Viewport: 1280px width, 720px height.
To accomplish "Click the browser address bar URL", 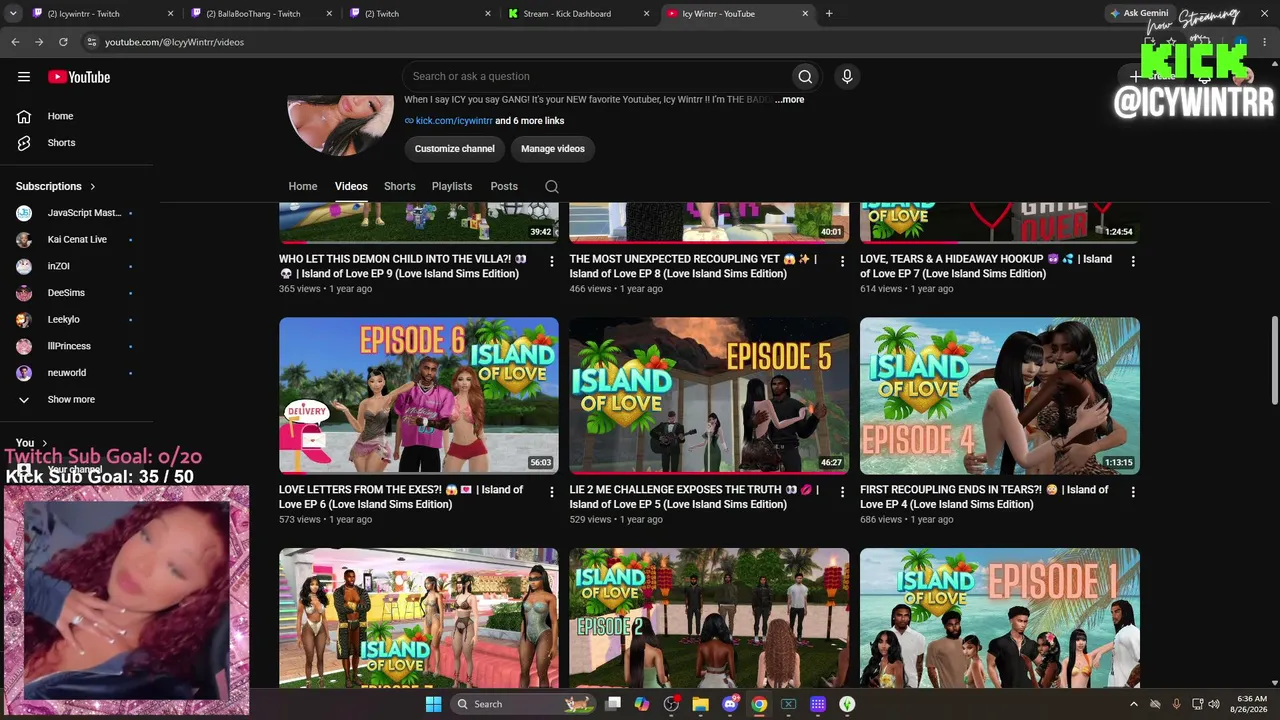I will coord(175,42).
